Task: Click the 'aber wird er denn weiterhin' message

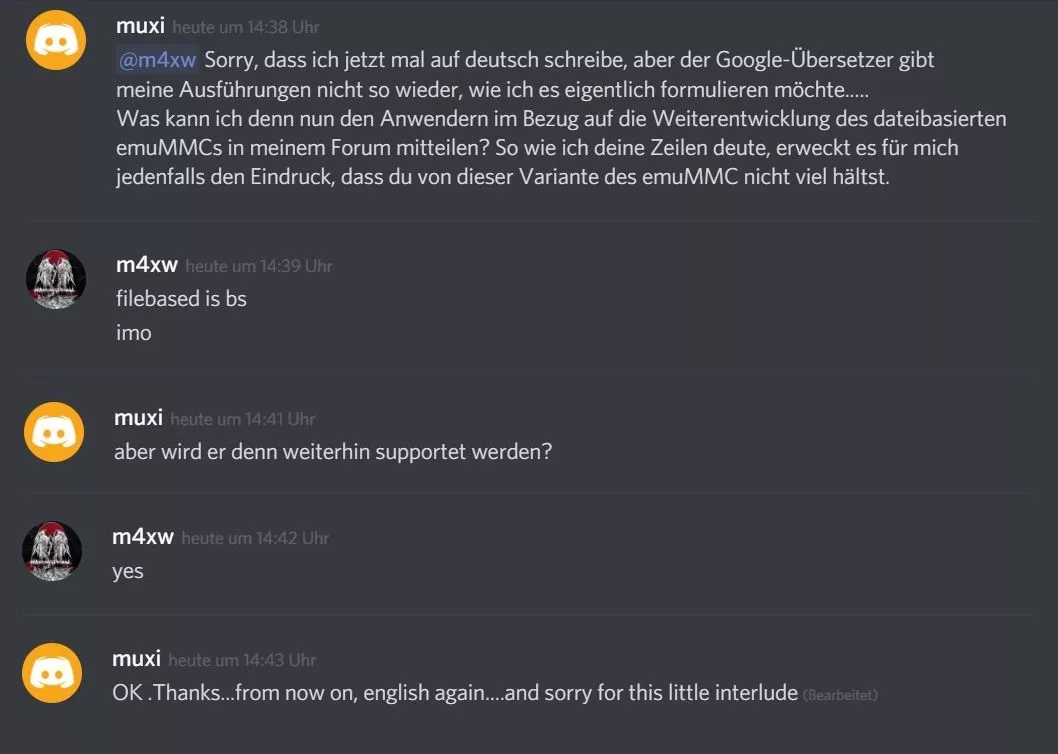Action: [x=333, y=451]
